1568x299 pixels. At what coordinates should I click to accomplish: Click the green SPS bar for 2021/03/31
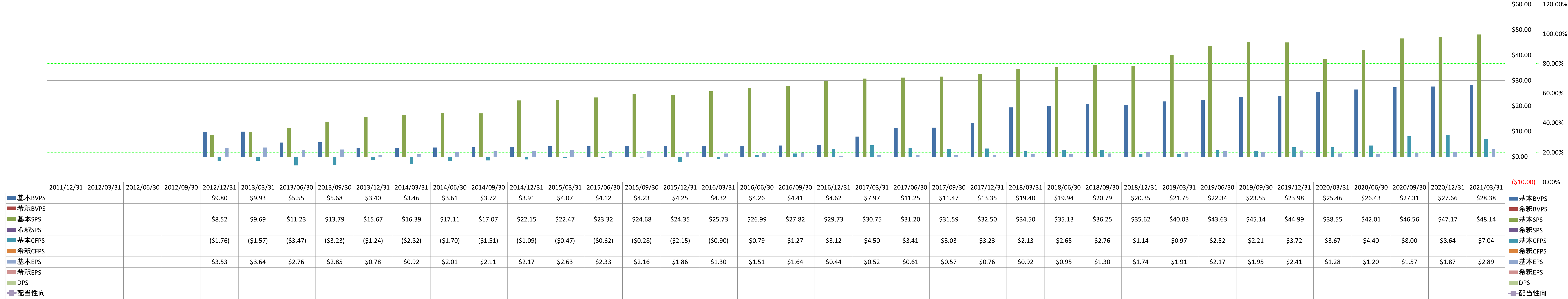tap(1479, 96)
